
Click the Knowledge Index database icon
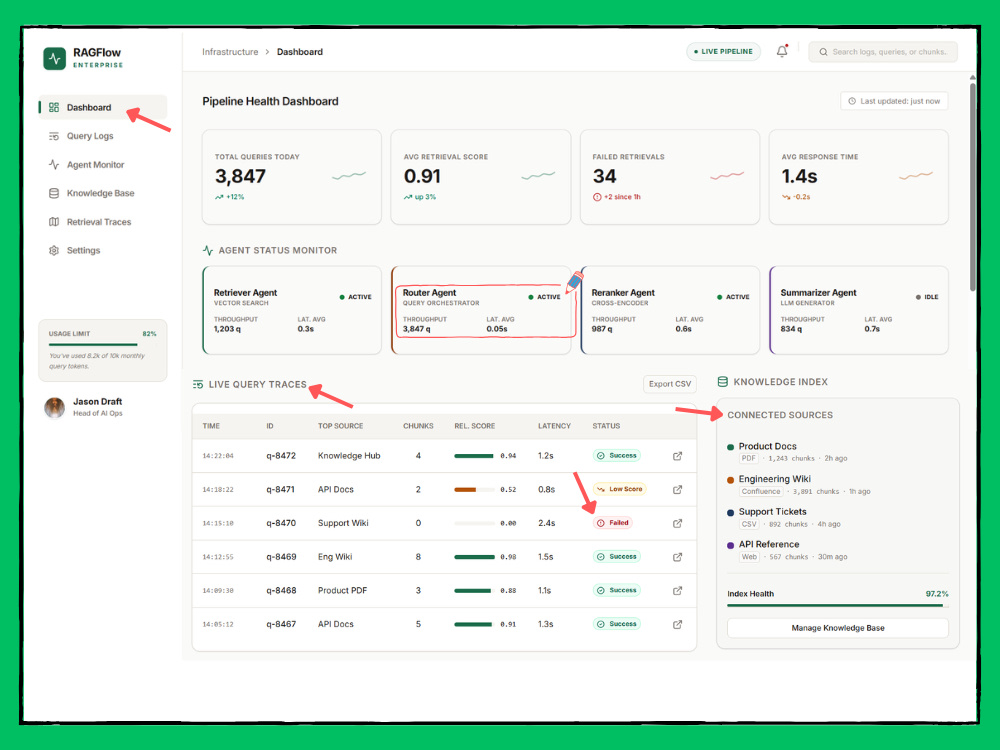tap(723, 381)
